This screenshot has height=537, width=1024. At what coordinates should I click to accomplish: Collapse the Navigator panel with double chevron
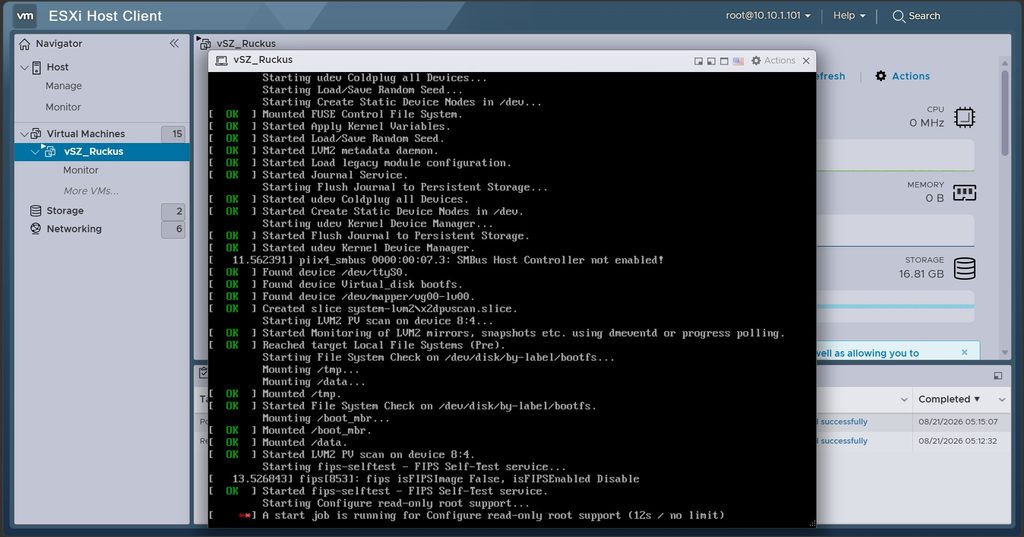(174, 43)
